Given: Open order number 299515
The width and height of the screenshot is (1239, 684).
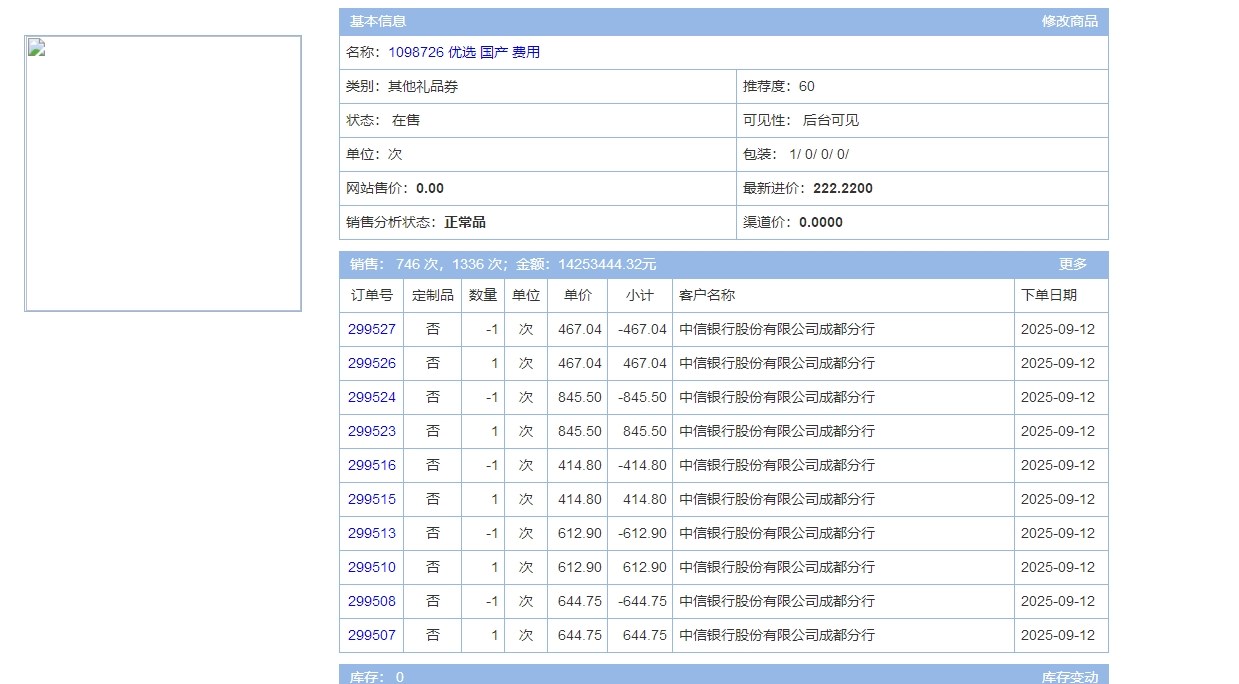Looking at the screenshot, I should (372, 499).
